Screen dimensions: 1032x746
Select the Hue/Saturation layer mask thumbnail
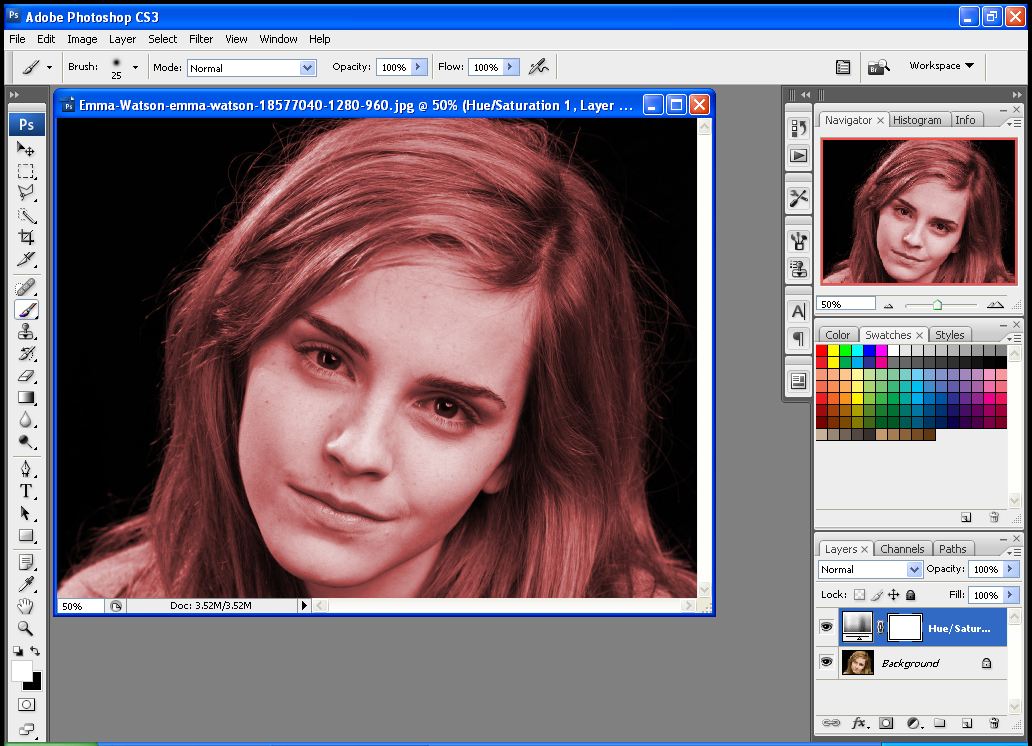coord(904,627)
